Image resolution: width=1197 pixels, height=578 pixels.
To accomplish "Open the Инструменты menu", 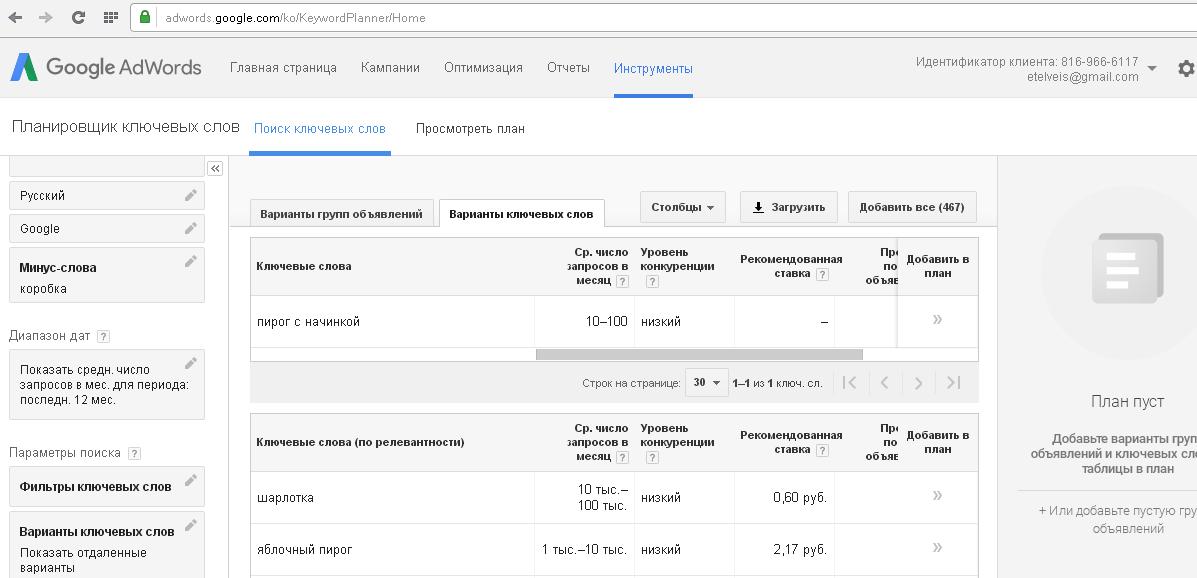I will [653, 69].
